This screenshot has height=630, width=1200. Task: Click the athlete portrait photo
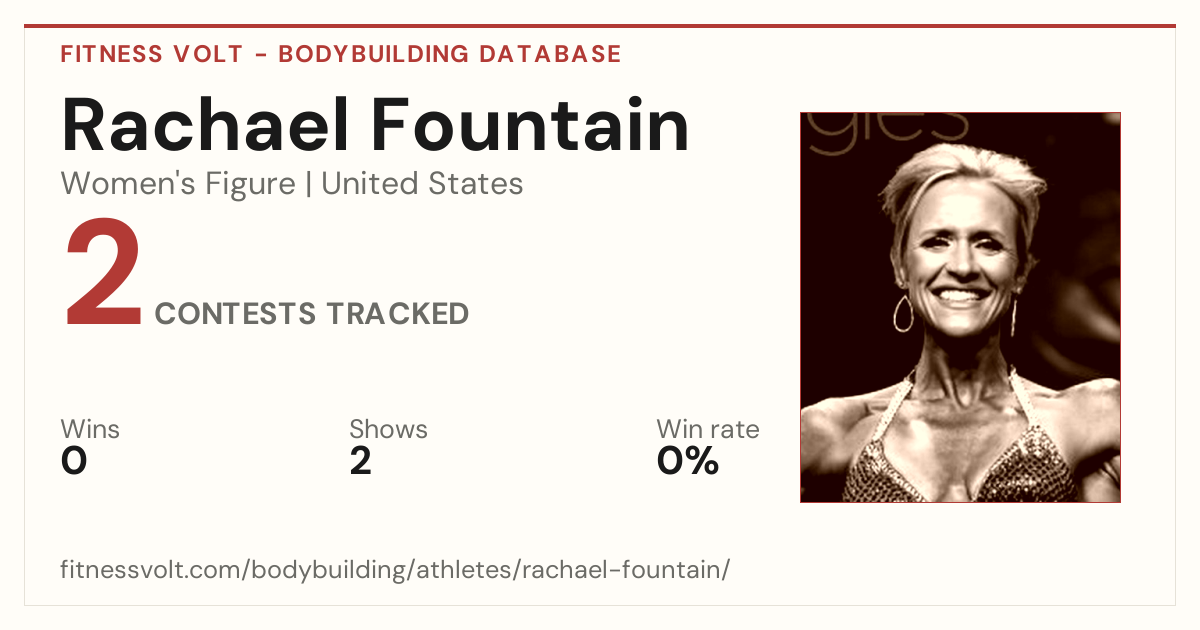pyautogui.click(x=960, y=307)
